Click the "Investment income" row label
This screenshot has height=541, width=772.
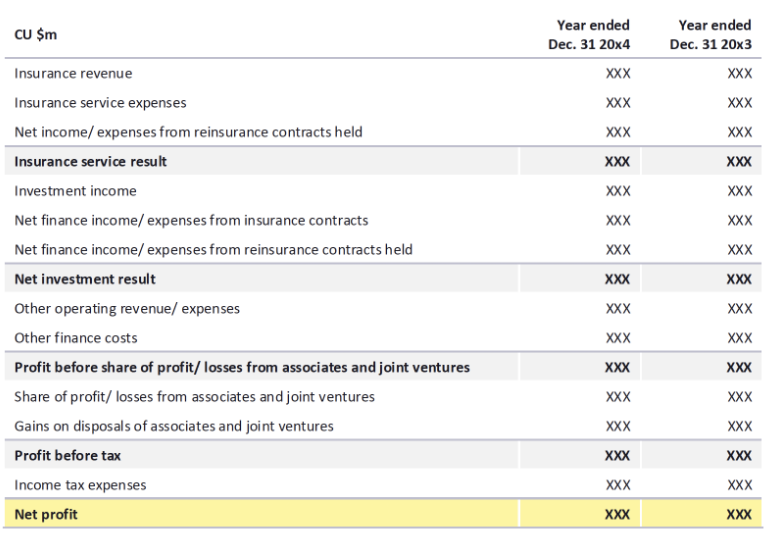click(x=75, y=191)
